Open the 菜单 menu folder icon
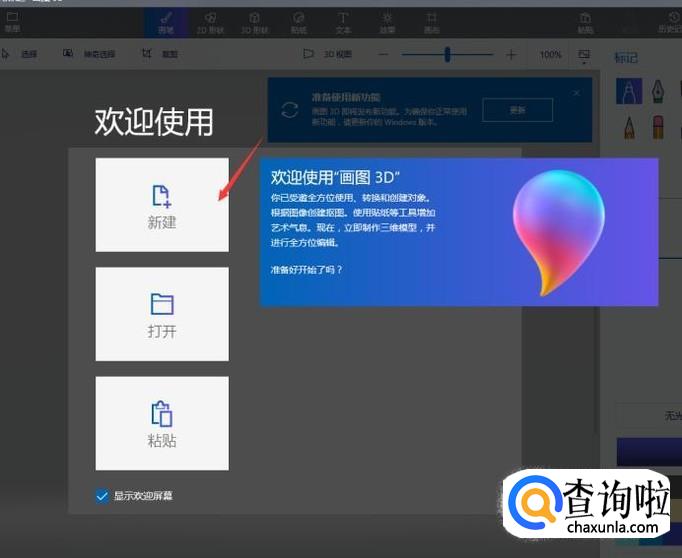The image size is (682, 558). [12, 23]
